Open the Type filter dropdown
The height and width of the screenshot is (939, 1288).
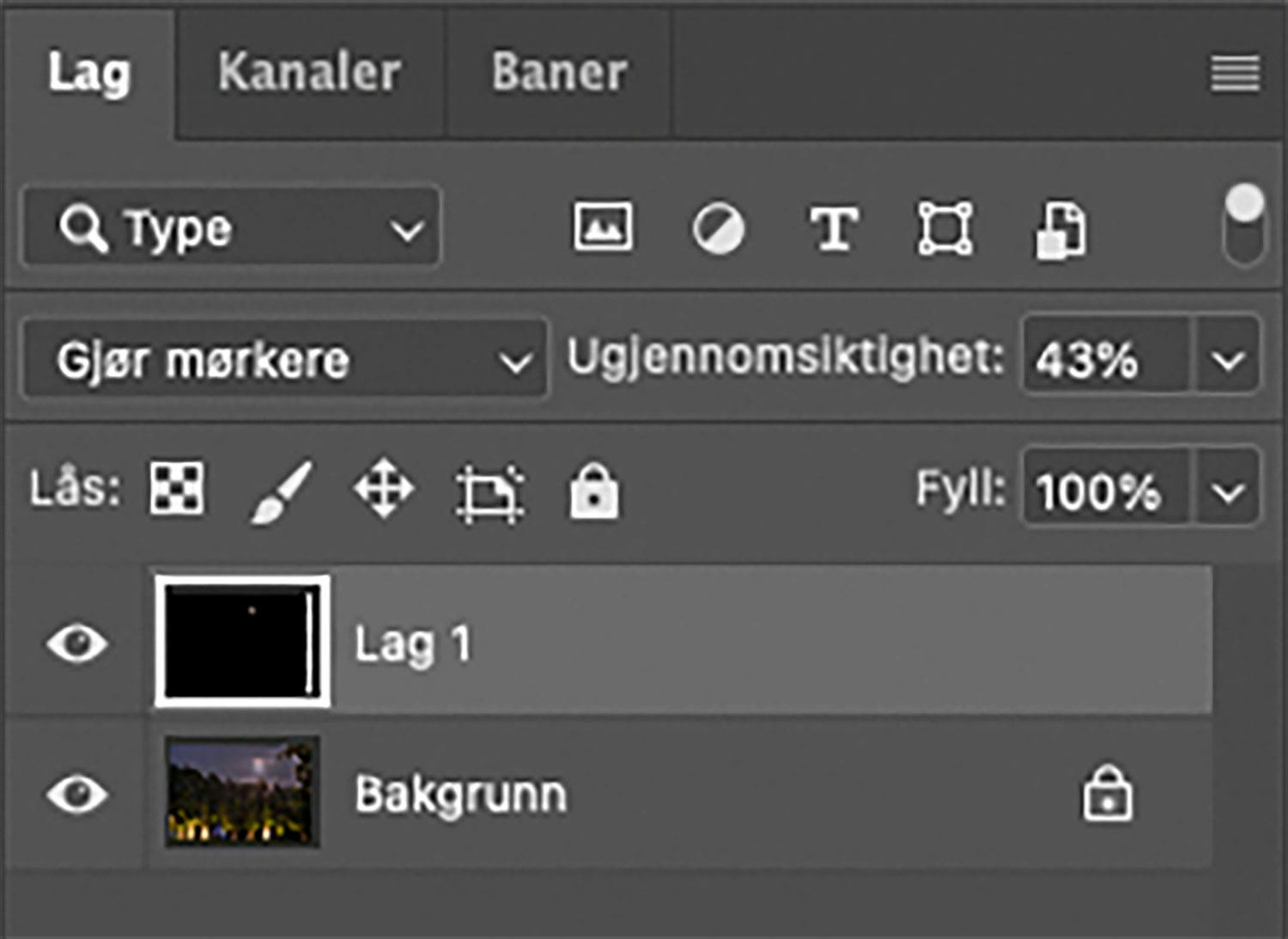point(231,229)
